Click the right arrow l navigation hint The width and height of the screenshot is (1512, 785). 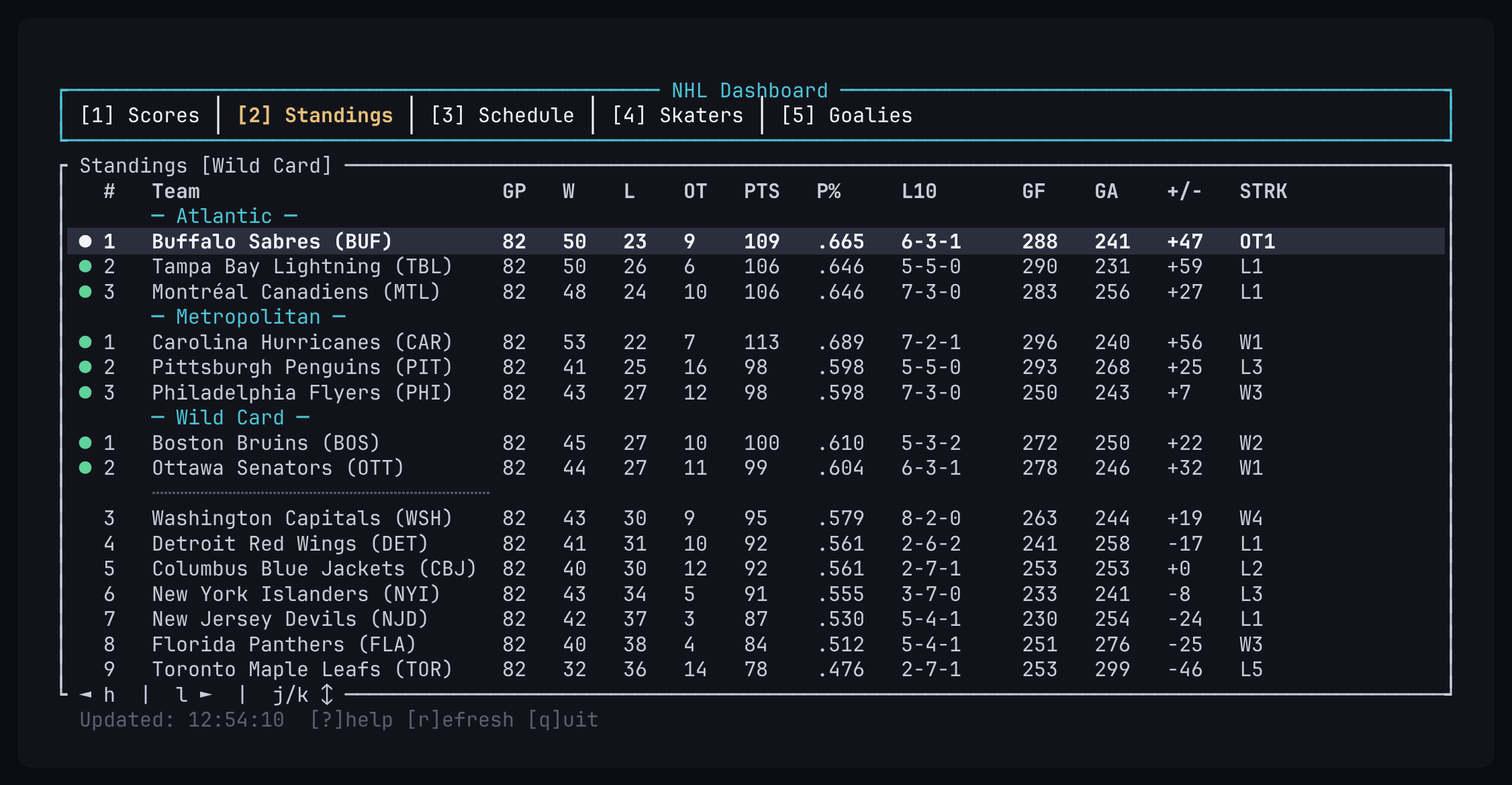coord(194,694)
